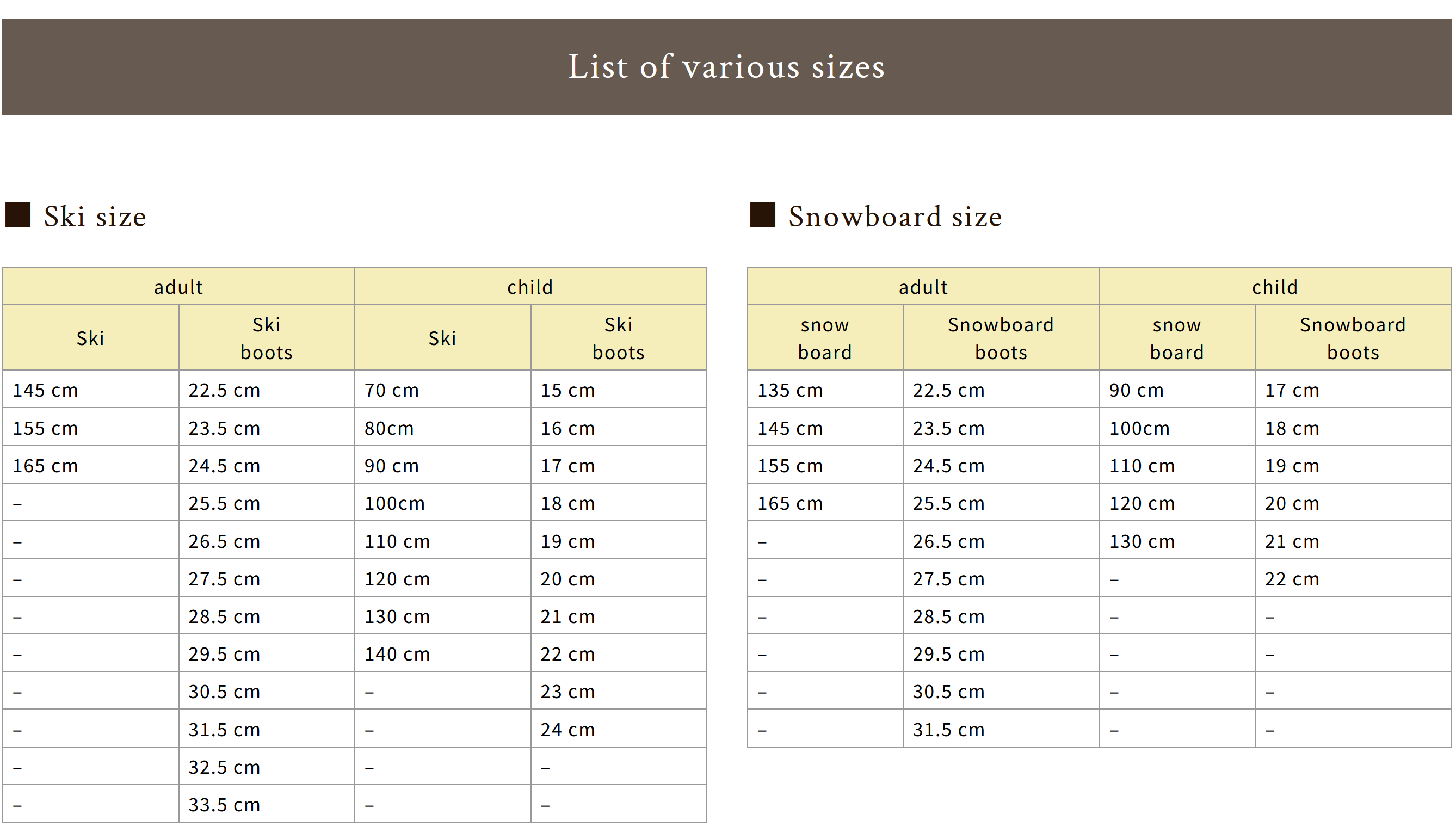Click the adult header in the snowboard table
Screen dimensions: 1456x839
pos(923,287)
